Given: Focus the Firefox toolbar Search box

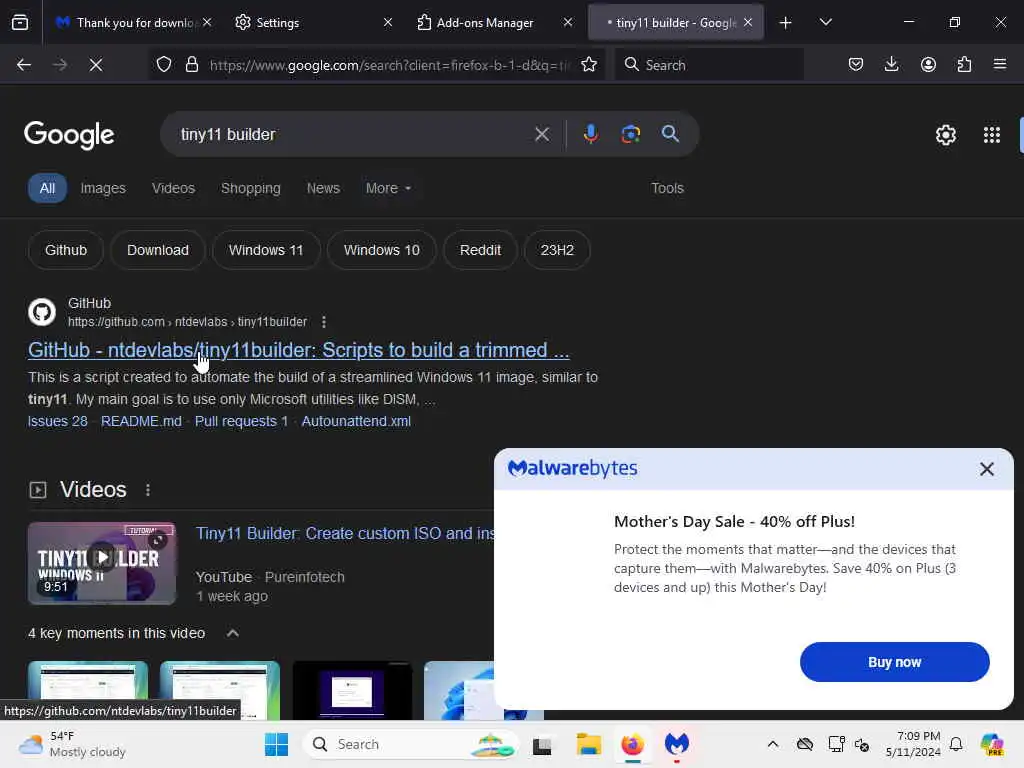Looking at the screenshot, I should 709,65.
